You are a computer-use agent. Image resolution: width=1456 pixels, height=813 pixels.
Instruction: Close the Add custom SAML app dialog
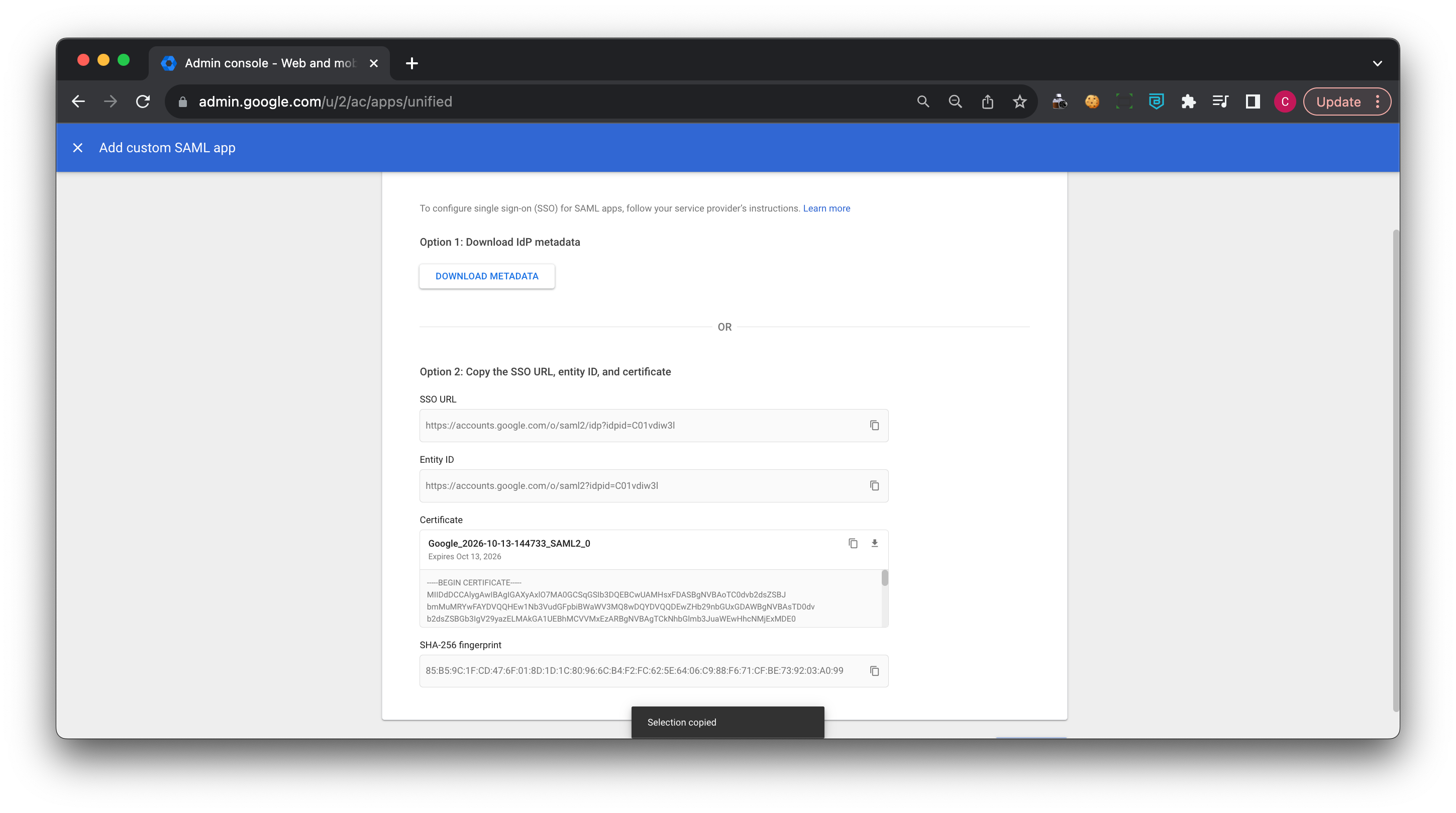78,148
